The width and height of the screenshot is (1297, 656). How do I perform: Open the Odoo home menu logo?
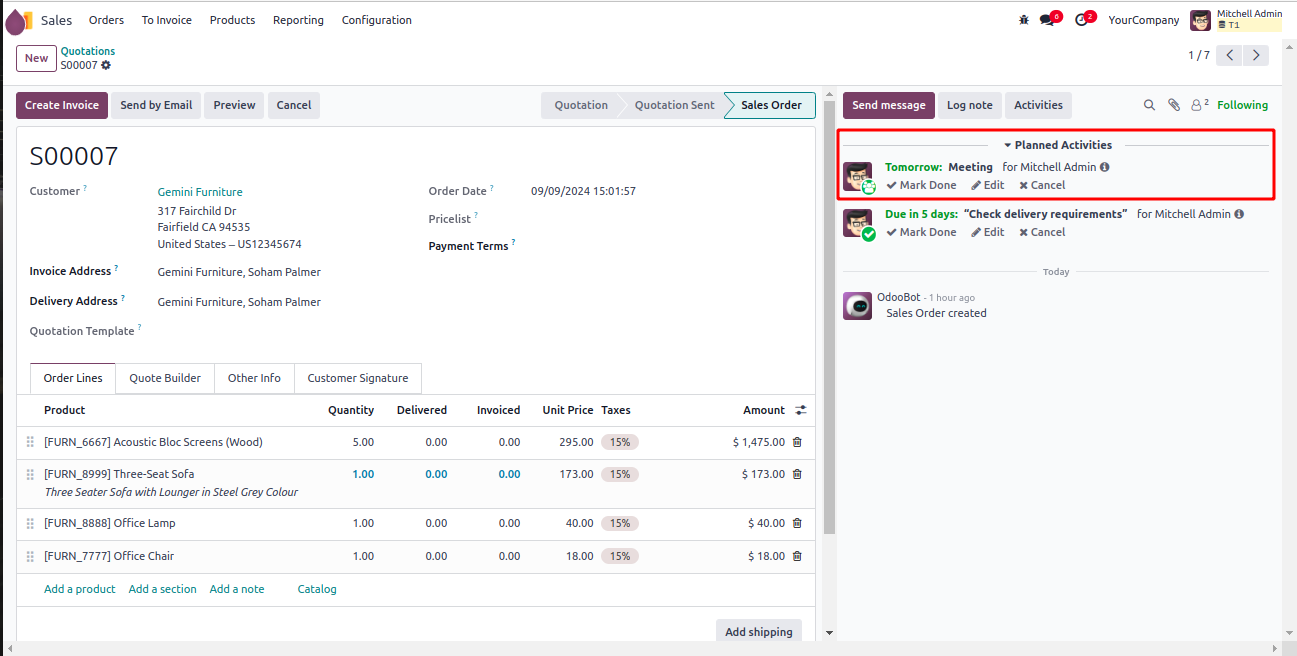[x=19, y=20]
